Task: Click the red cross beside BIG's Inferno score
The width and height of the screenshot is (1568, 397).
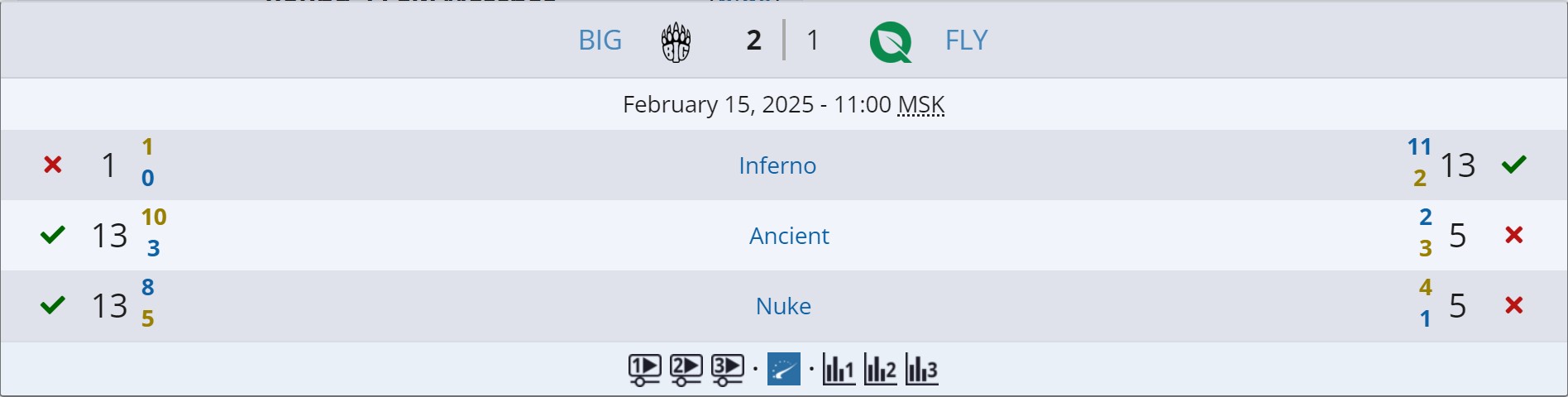Action: (x=53, y=165)
